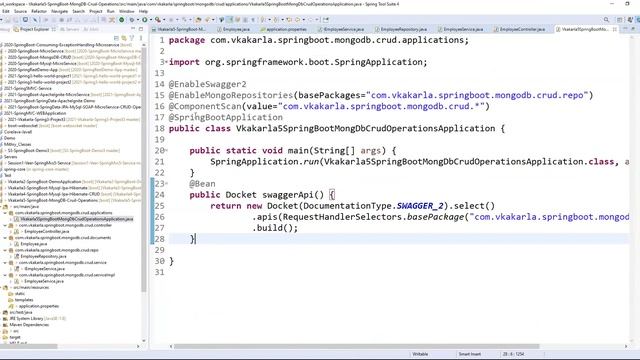Screen dimensions: 640x360
Task: Click the Project Explorer filter funnel icon
Action: tap(131, 38)
